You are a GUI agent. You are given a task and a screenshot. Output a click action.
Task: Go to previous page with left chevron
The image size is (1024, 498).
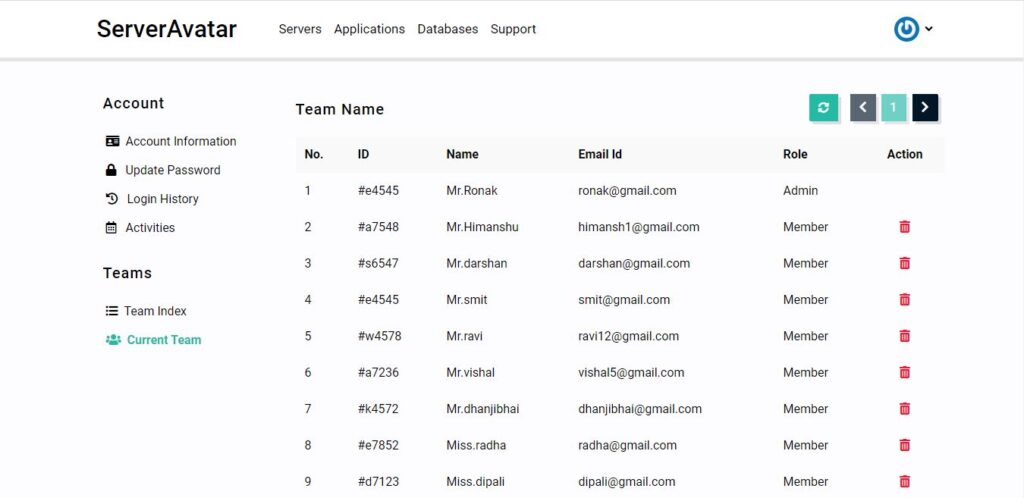863,108
